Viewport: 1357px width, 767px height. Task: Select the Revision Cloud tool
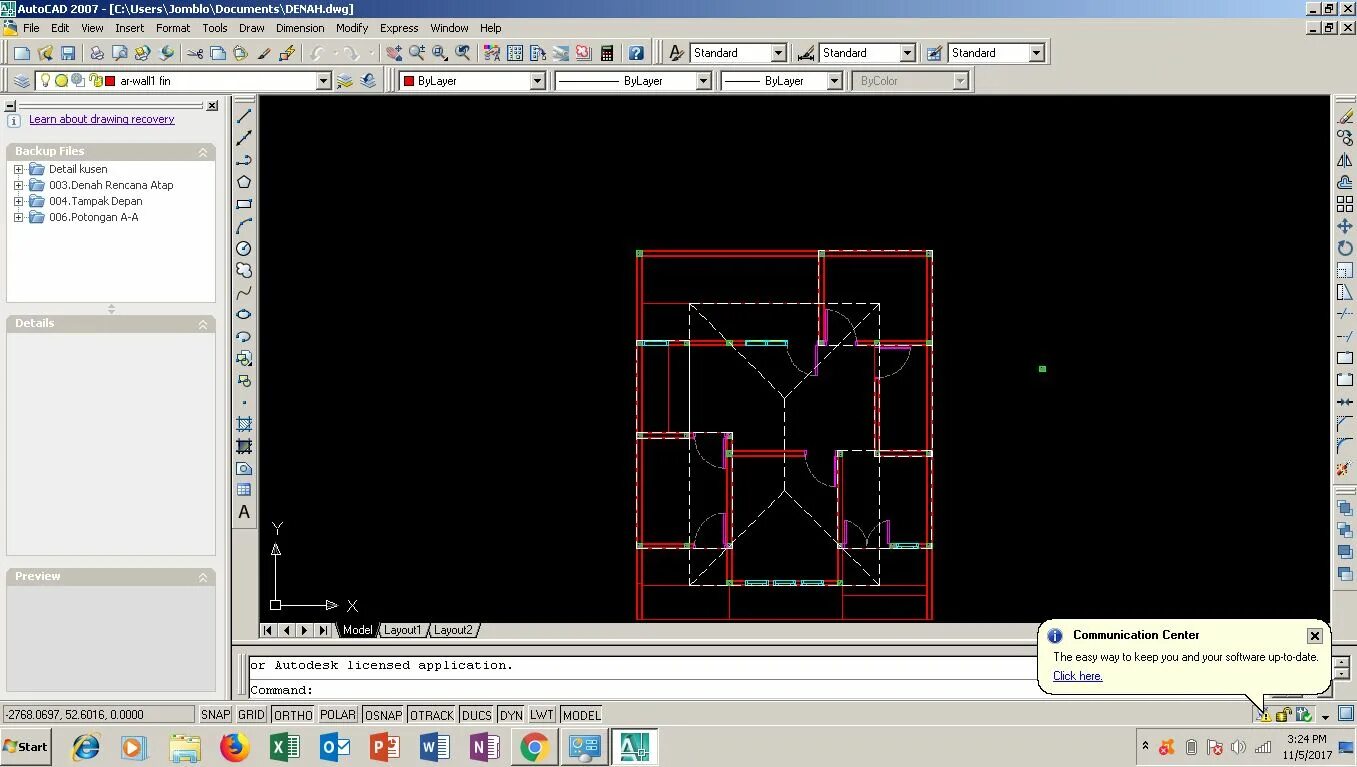pyautogui.click(x=244, y=270)
